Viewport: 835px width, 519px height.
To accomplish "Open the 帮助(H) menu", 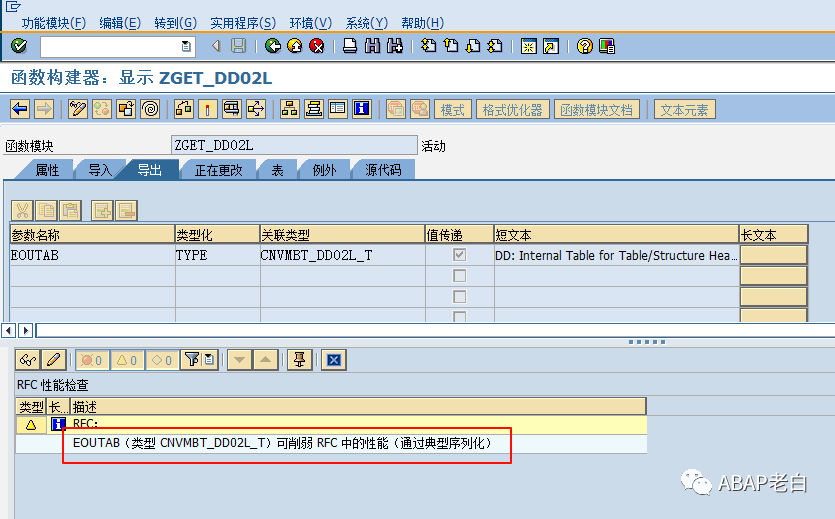I will click(422, 23).
